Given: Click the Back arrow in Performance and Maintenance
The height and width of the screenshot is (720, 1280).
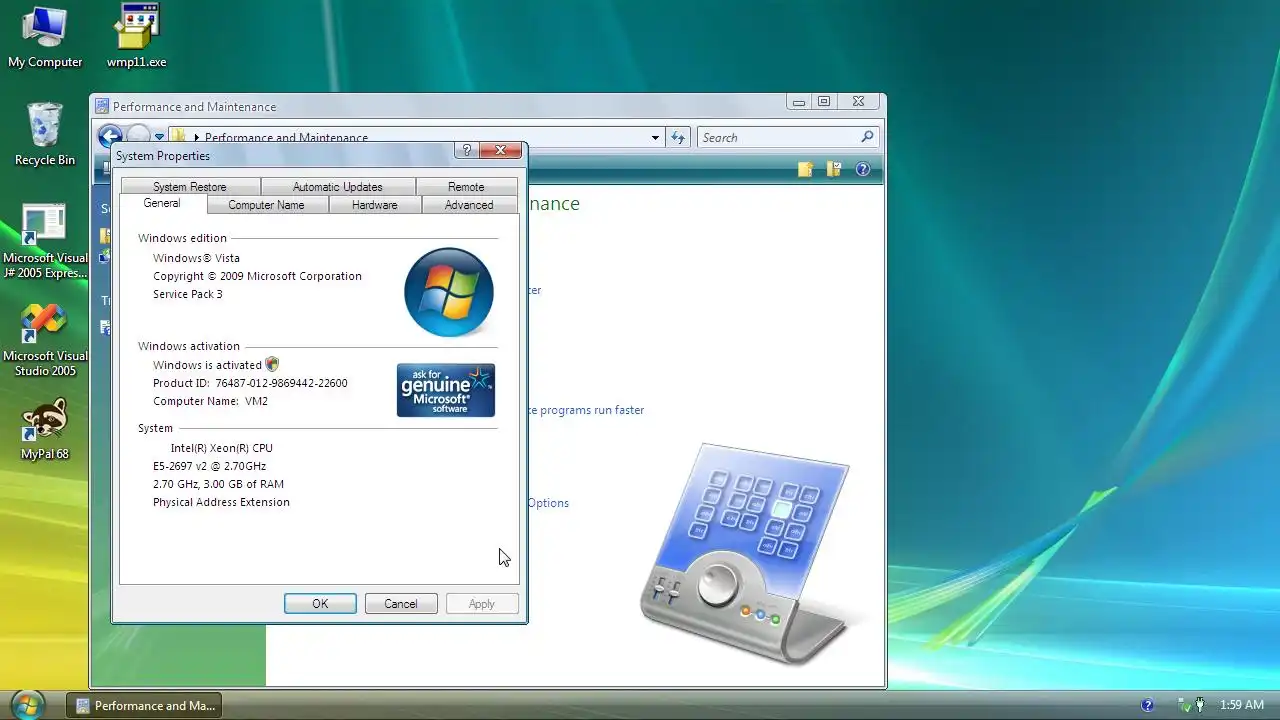Looking at the screenshot, I should pos(109,137).
